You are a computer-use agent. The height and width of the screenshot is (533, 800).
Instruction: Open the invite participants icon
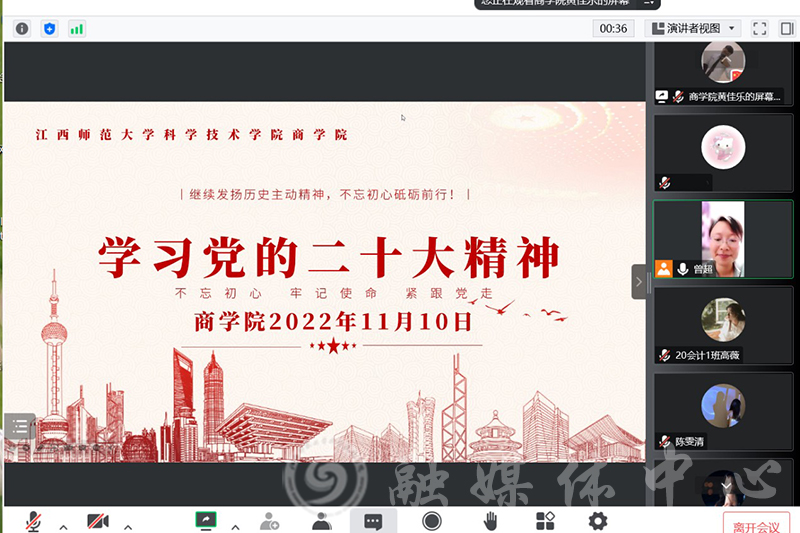[269, 521]
